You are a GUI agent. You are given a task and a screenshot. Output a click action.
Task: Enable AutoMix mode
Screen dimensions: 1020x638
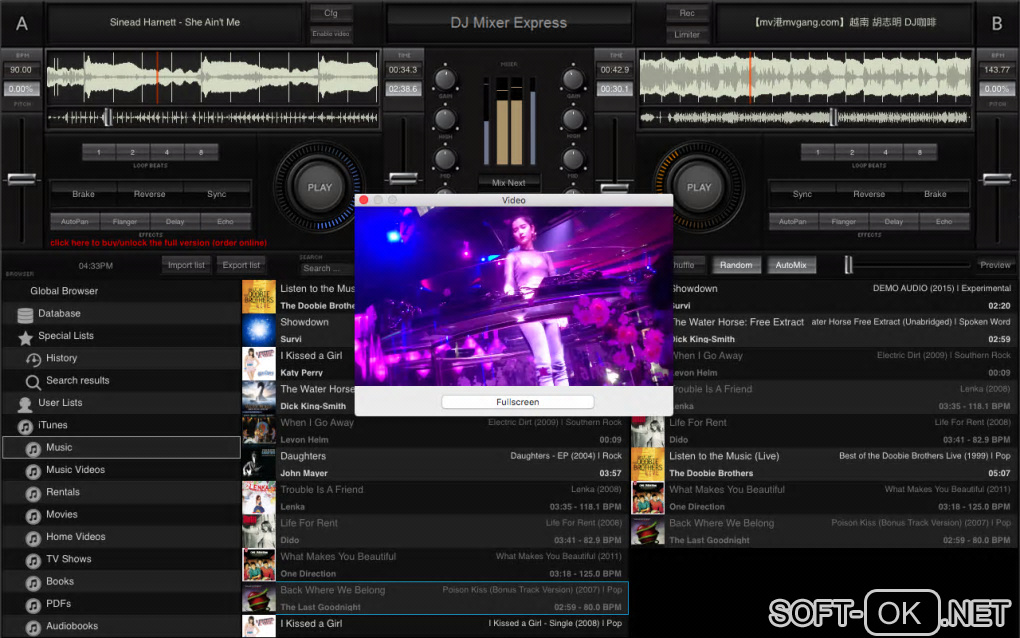click(x=791, y=265)
